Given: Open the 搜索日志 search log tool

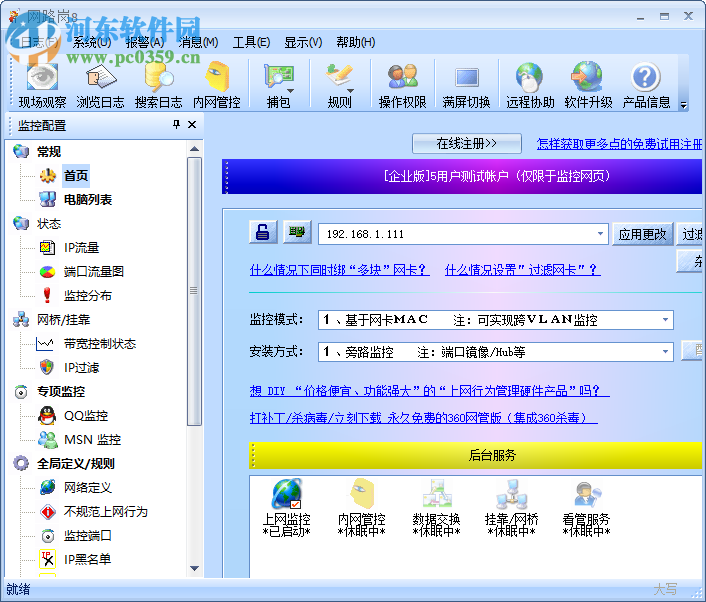Looking at the screenshot, I should click(x=158, y=86).
